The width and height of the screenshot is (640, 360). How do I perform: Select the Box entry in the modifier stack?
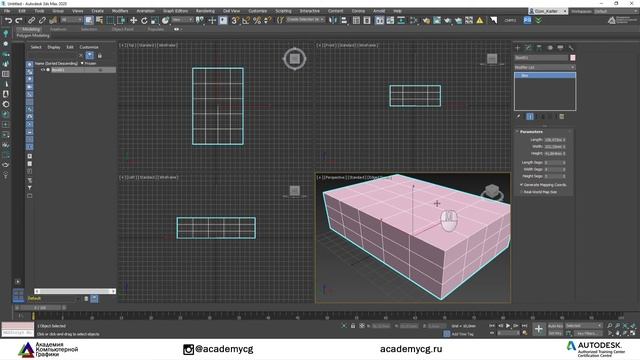click(545, 76)
